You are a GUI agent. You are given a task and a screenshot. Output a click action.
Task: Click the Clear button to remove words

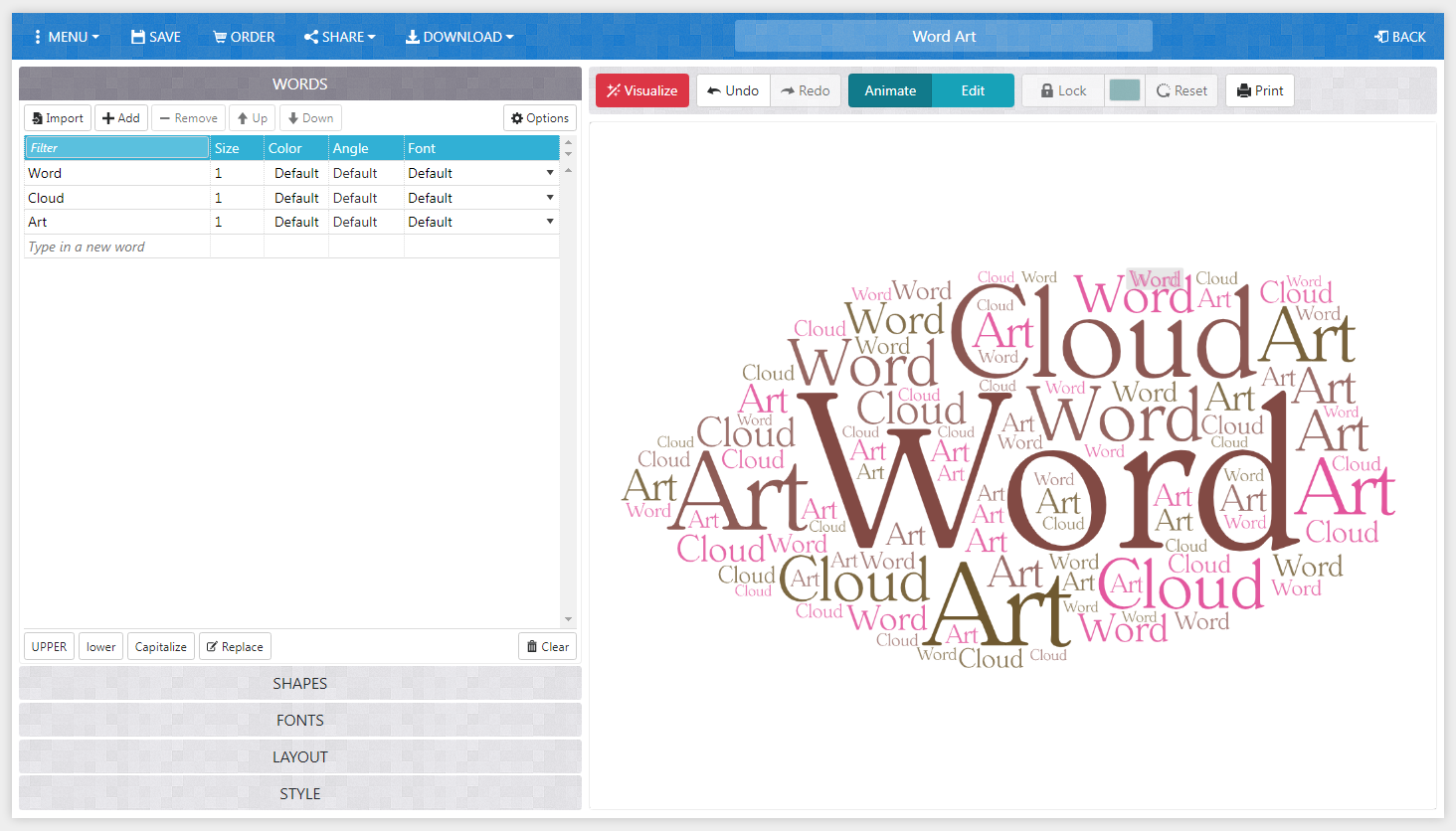coord(547,646)
